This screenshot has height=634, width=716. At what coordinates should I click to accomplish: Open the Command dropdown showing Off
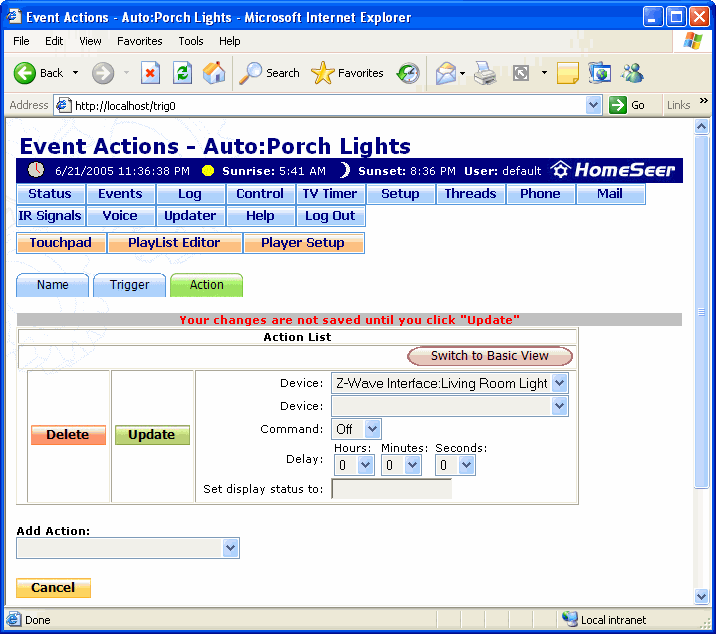373,429
